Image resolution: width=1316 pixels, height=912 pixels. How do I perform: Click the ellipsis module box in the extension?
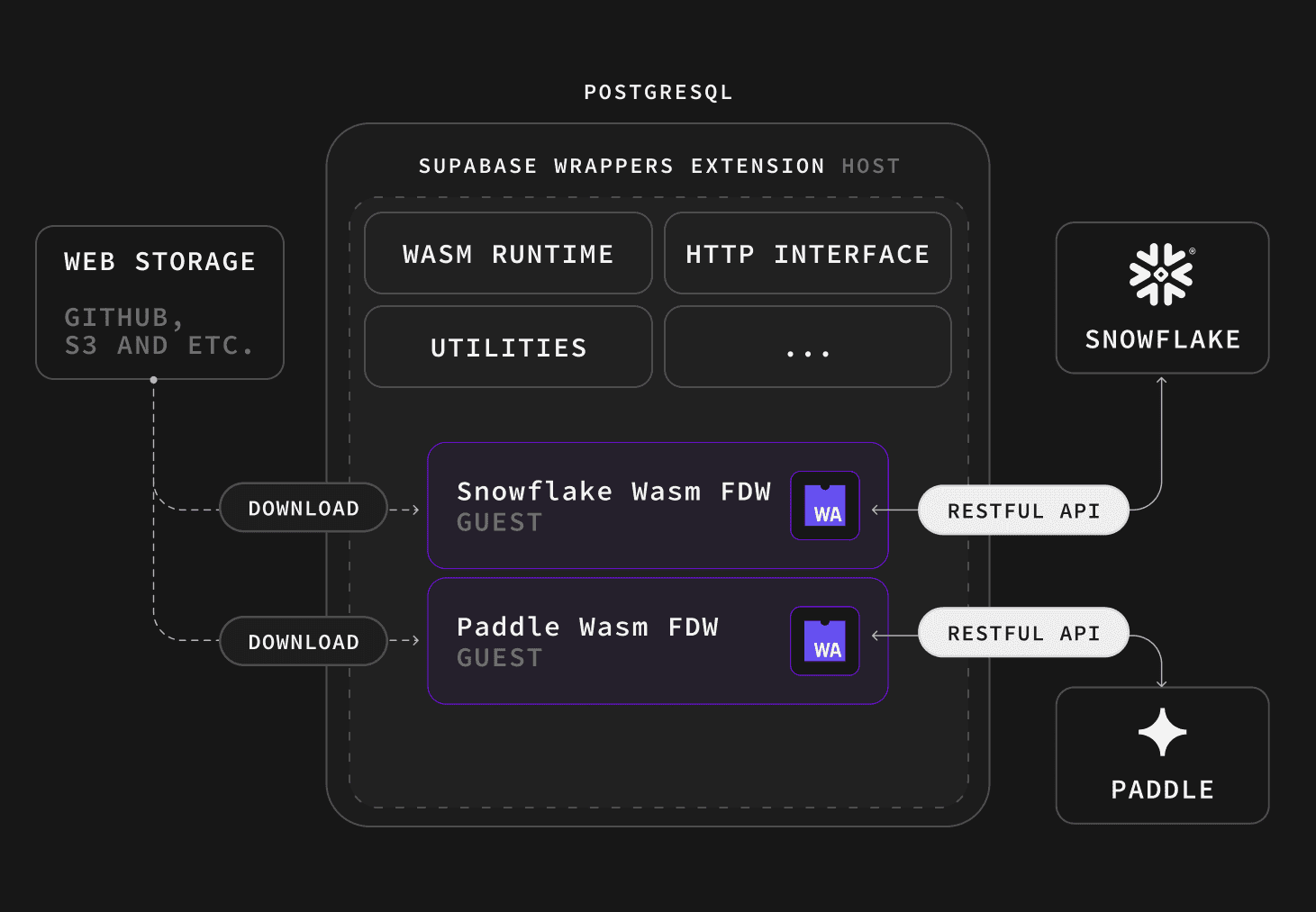point(807,347)
